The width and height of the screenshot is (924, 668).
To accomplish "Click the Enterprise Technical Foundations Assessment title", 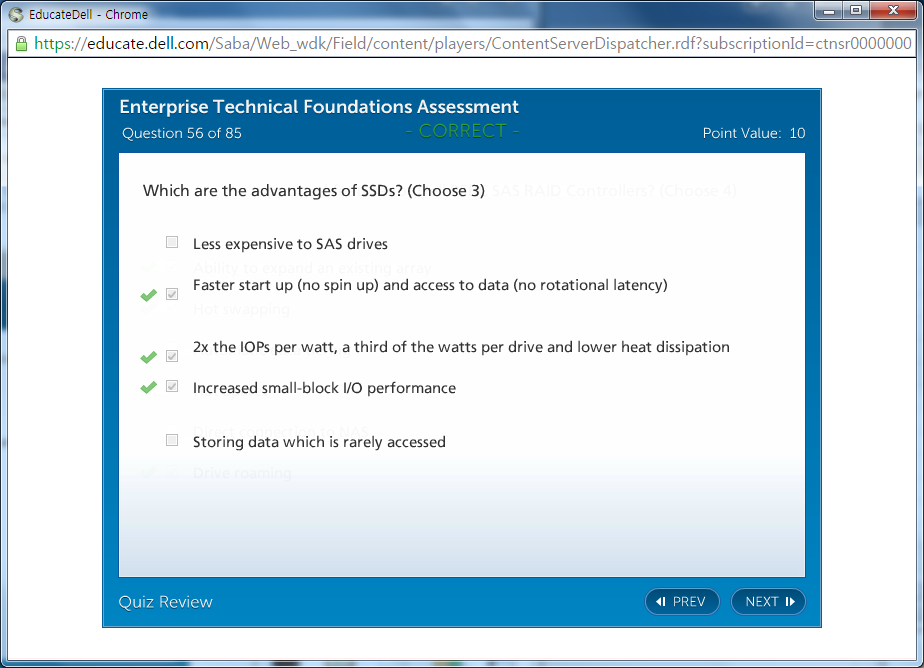I will tap(319, 107).
